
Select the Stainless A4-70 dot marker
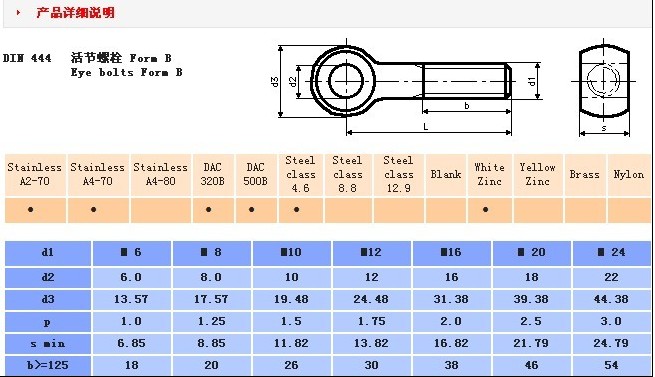tap(94, 210)
